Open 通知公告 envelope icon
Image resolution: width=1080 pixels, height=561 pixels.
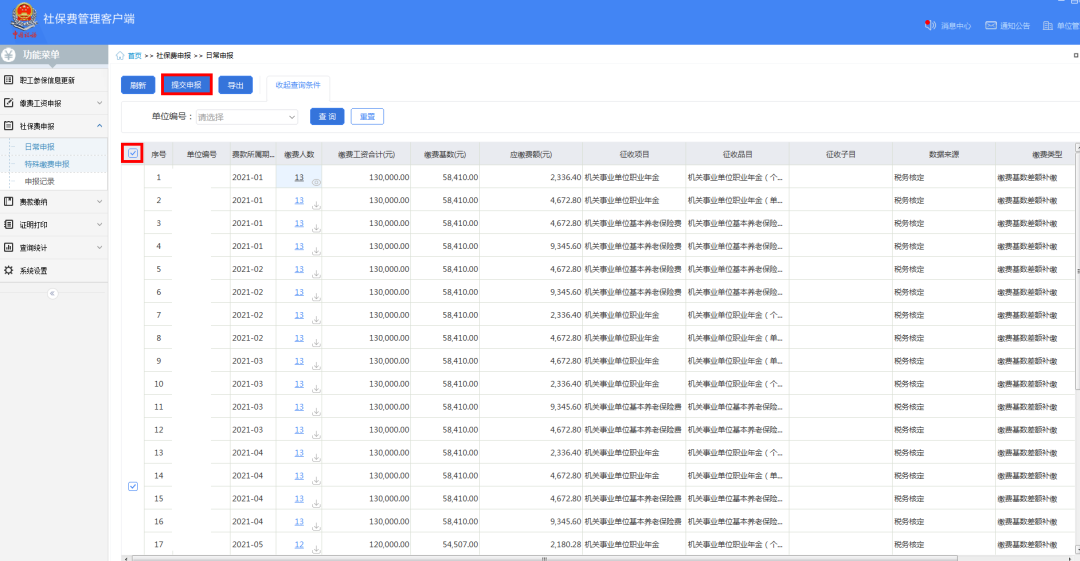pyautogui.click(x=990, y=25)
